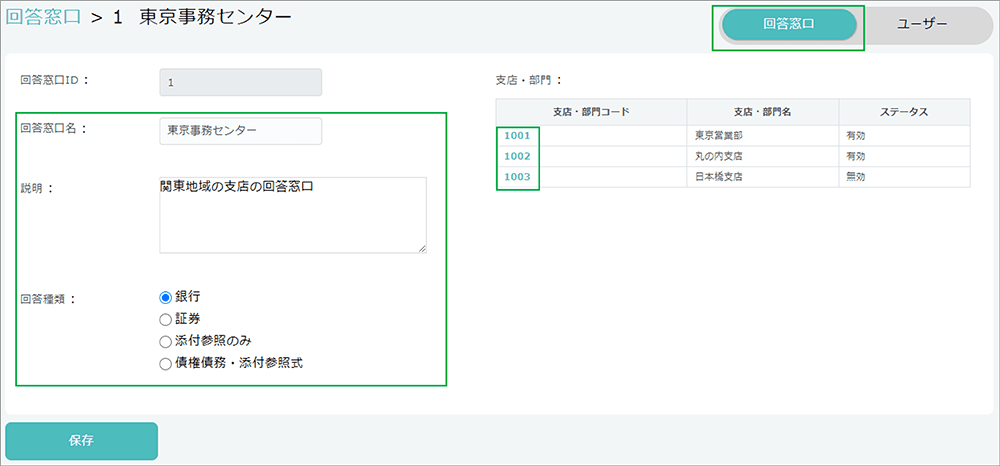
Task: Click the 無効 status of 日本橋支店
Action: point(855,177)
